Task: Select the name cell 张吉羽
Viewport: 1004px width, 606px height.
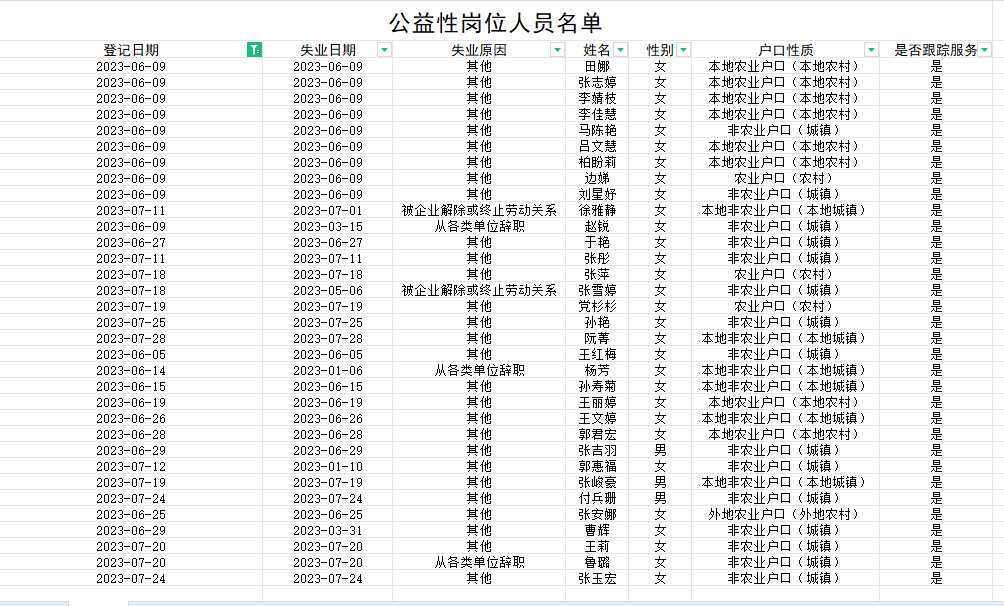Action: pos(597,451)
